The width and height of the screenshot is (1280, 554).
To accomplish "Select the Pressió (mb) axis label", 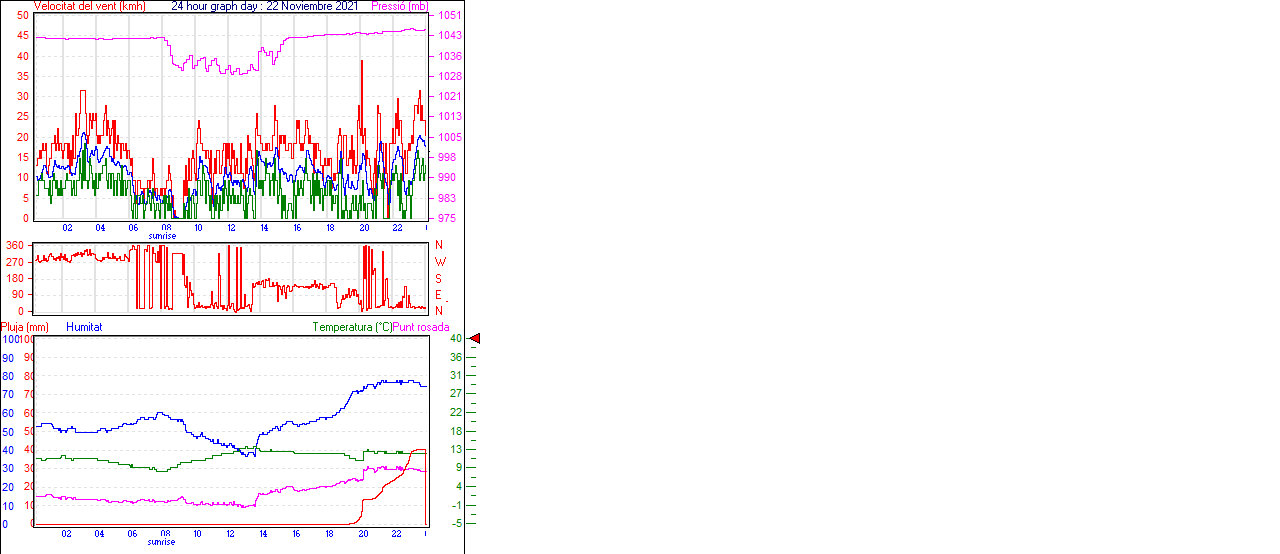I will pyautogui.click(x=398, y=6).
